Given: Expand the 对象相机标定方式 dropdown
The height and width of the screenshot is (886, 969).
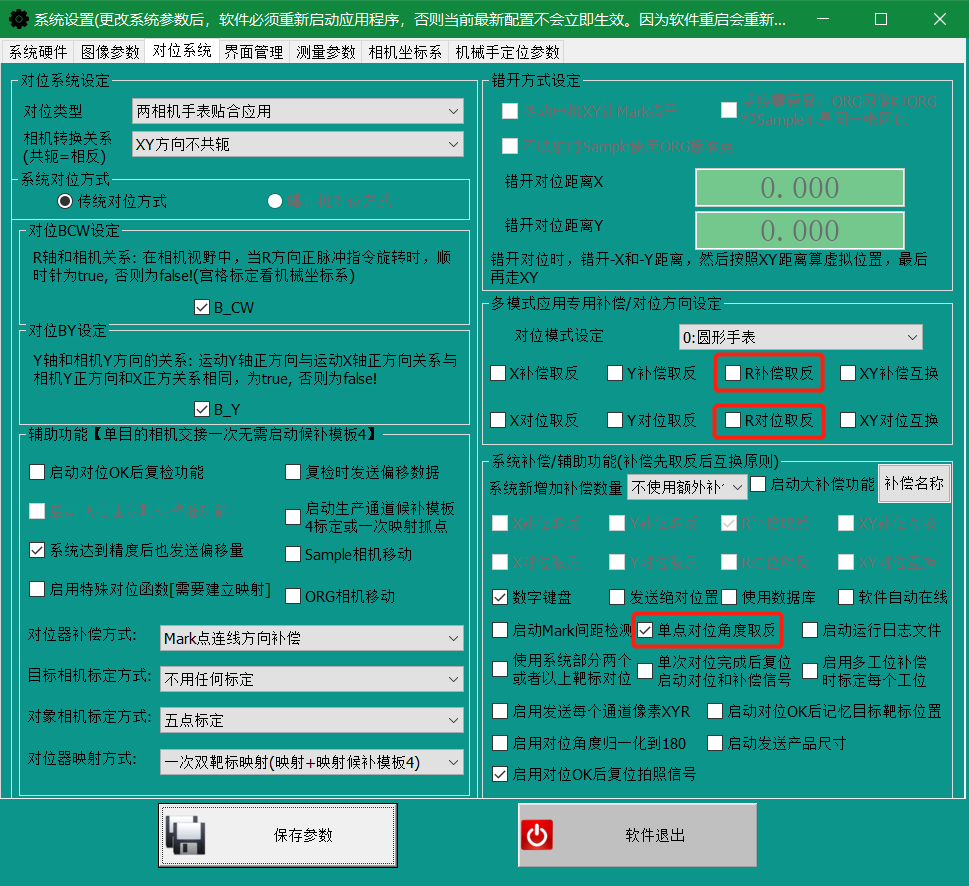Looking at the screenshot, I should [311, 720].
